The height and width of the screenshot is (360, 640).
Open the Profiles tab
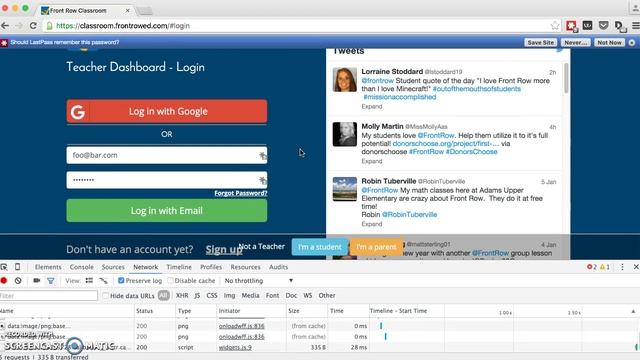pyautogui.click(x=211, y=267)
